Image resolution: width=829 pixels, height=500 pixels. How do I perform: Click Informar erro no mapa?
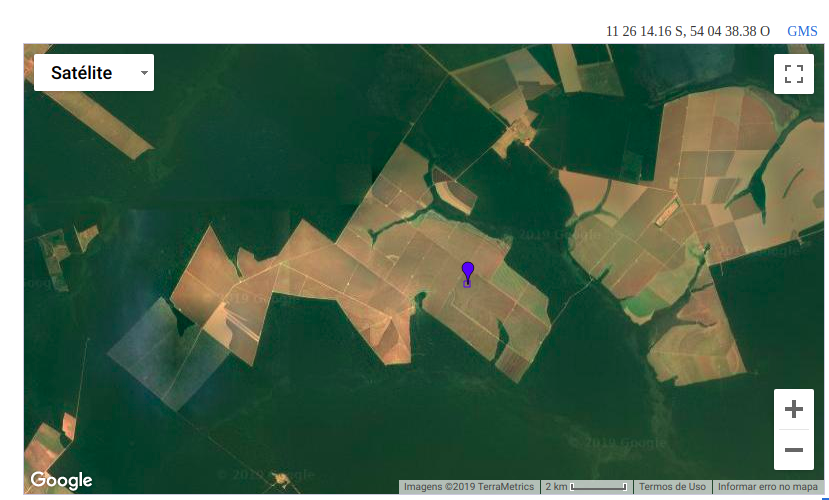(x=767, y=487)
